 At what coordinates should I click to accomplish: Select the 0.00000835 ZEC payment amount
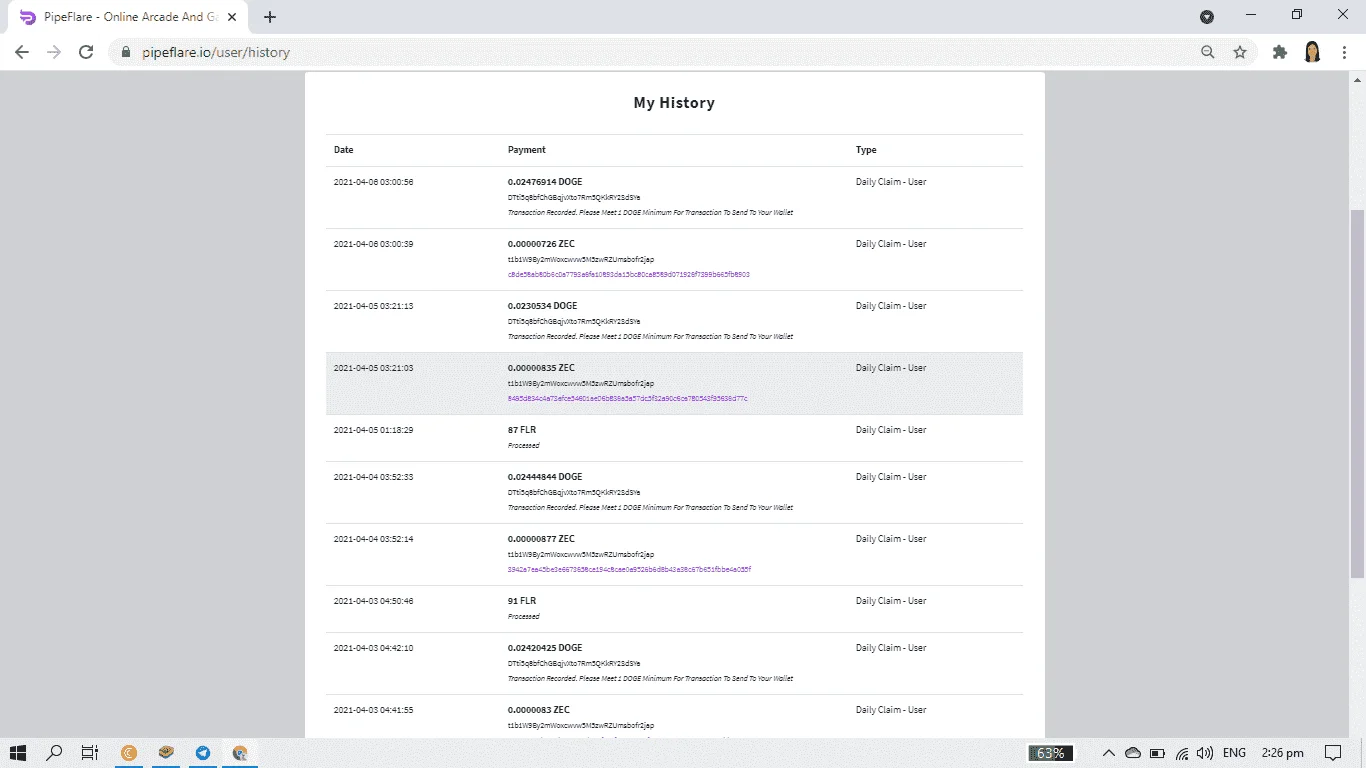541,368
